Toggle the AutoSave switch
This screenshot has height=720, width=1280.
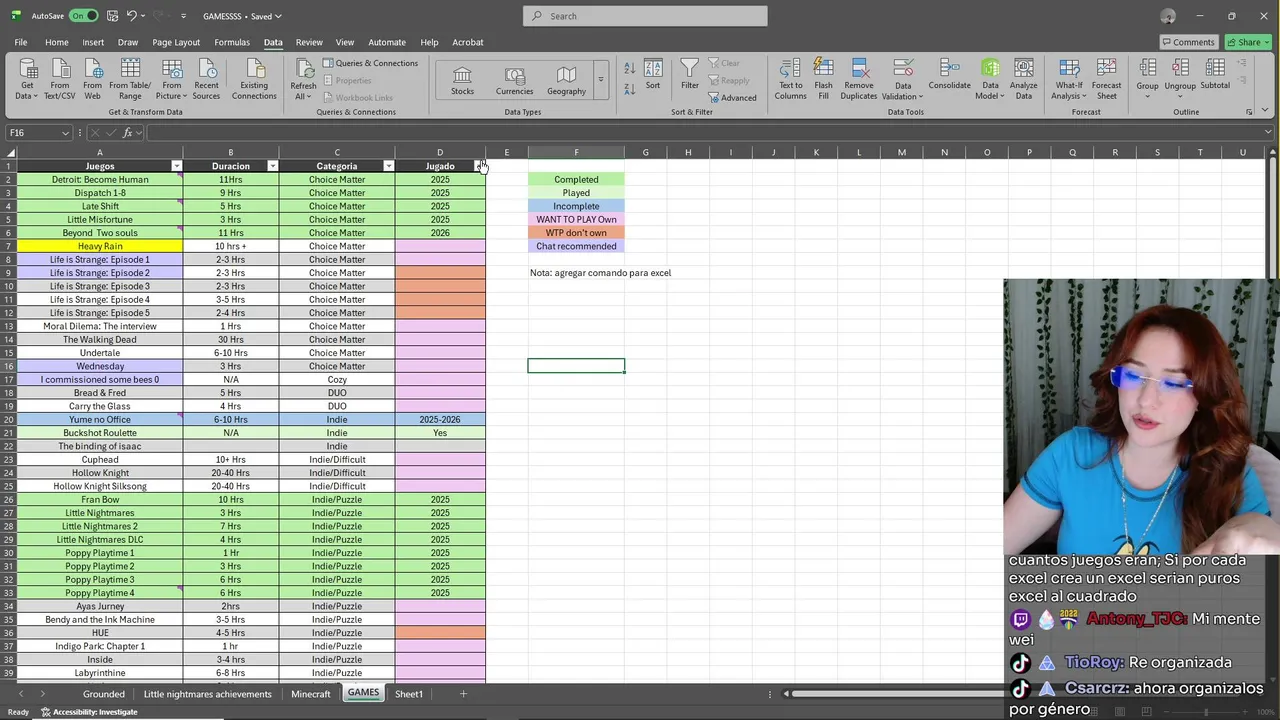click(83, 16)
